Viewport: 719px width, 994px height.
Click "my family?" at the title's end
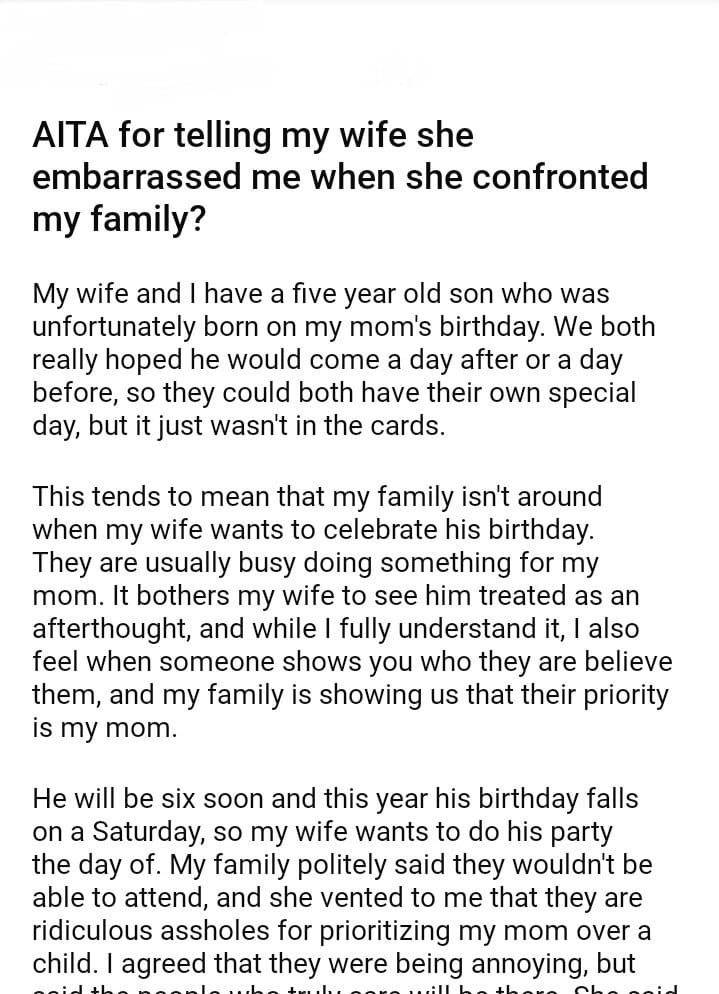[x=120, y=219]
